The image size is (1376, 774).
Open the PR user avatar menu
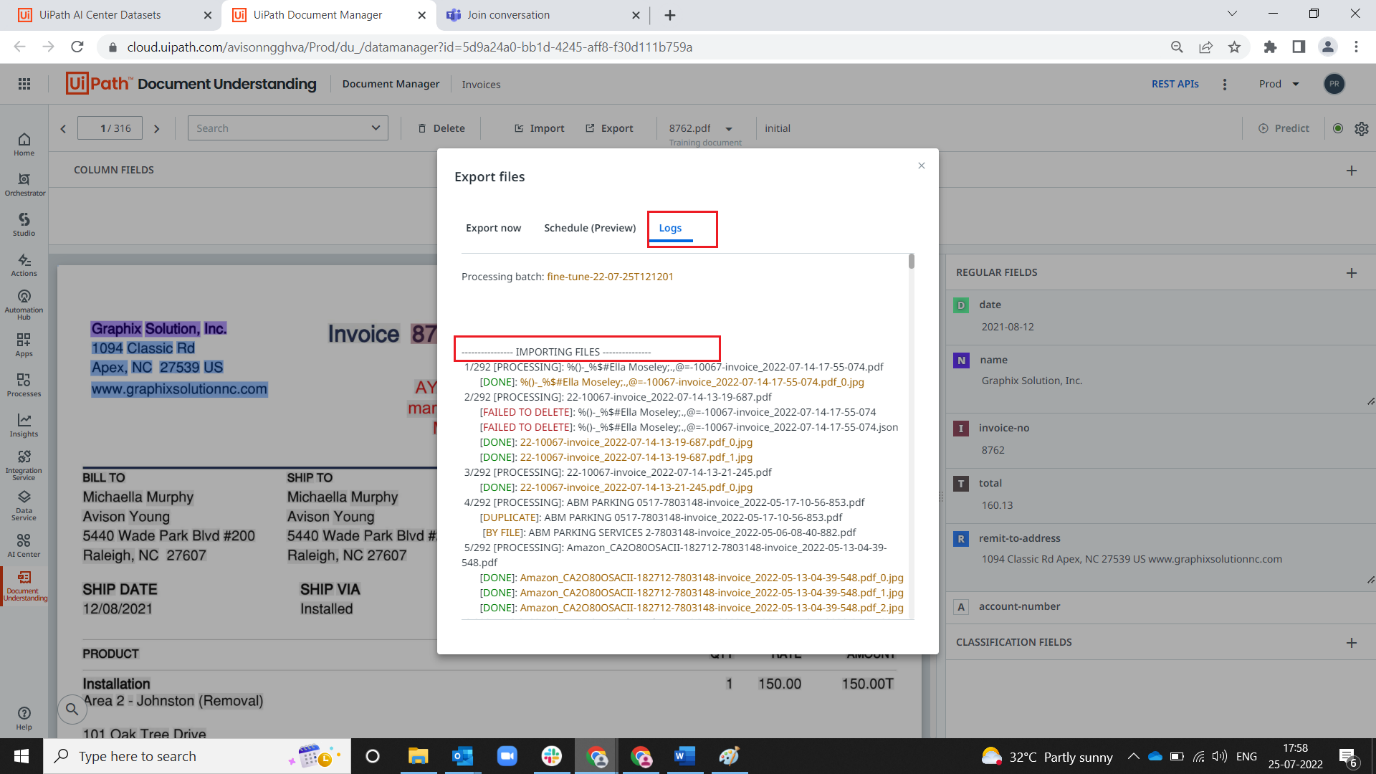click(1334, 84)
